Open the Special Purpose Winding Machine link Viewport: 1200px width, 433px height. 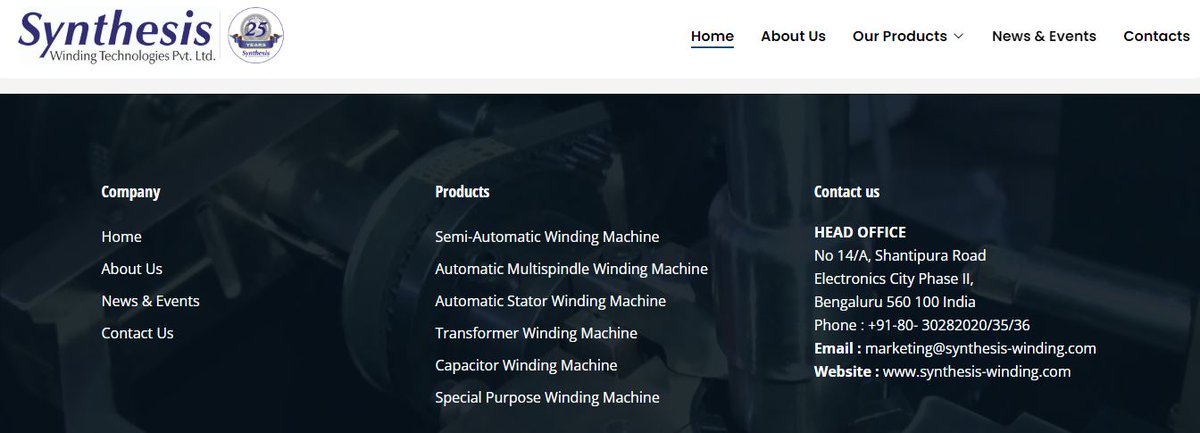(x=547, y=397)
